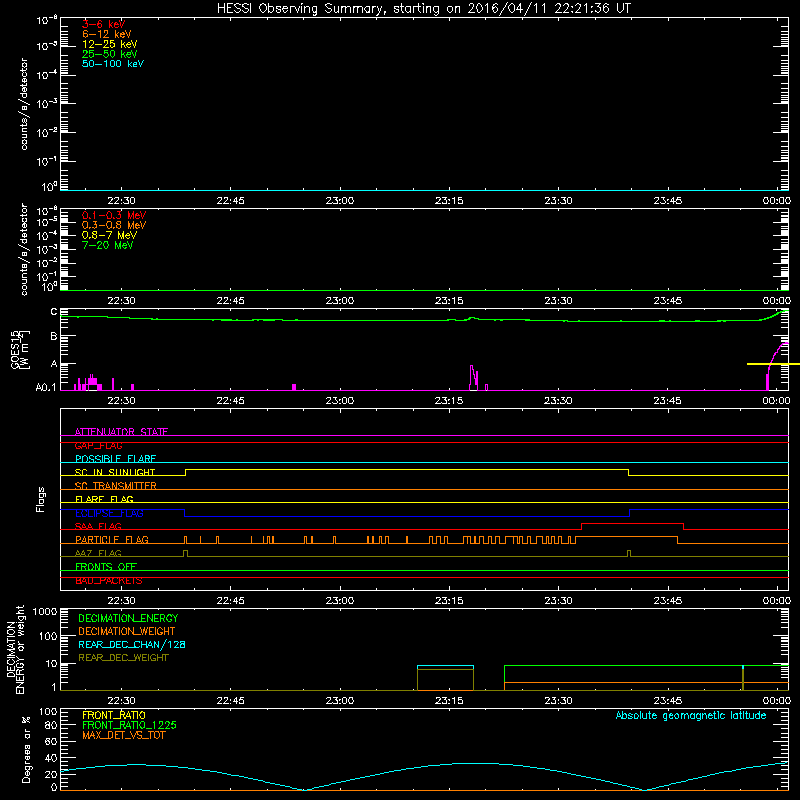The width and height of the screenshot is (800, 800).
Task: Click the BAD_PACKETS label
Action: [x=109, y=580]
